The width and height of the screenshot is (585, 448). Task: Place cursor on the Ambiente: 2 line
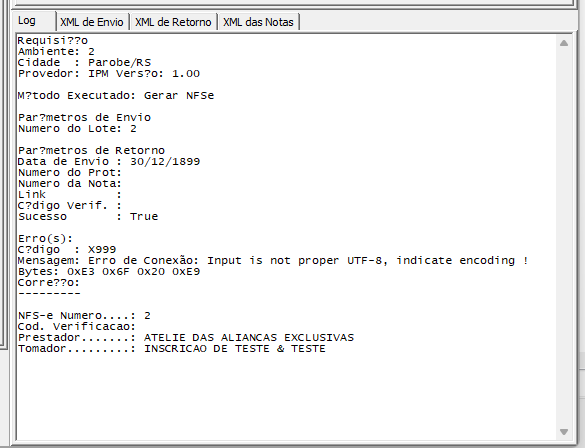click(x=56, y=51)
